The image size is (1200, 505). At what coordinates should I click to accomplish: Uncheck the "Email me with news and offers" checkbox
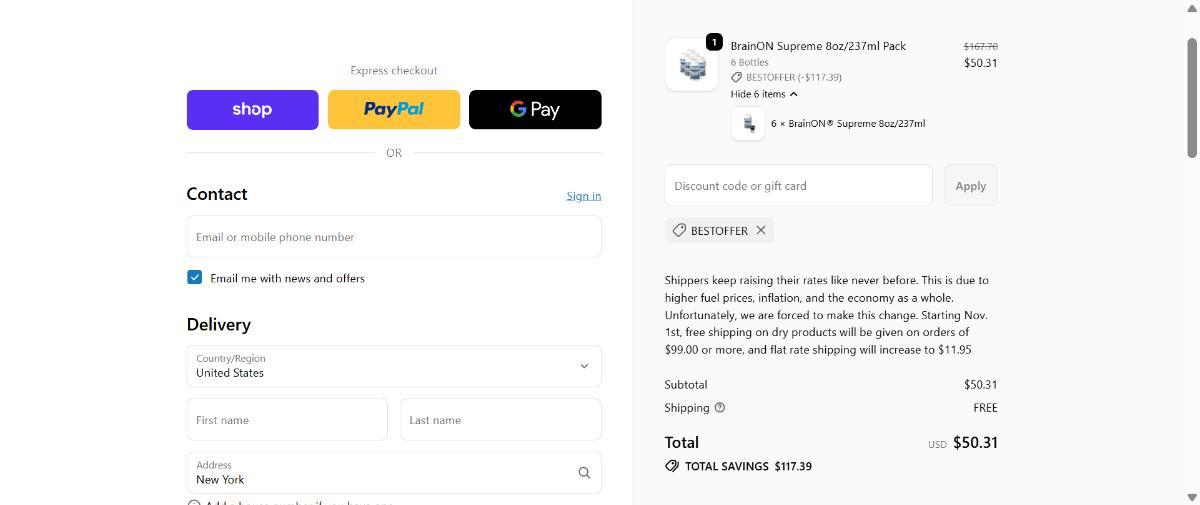coord(195,277)
